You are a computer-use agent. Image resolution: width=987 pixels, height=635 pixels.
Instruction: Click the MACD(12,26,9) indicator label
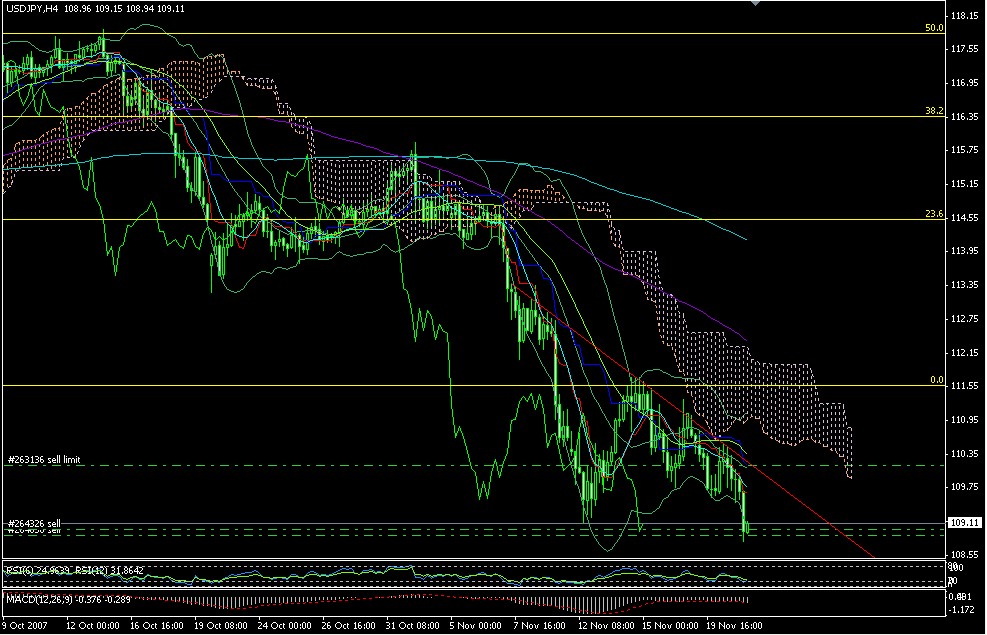click(x=68, y=599)
